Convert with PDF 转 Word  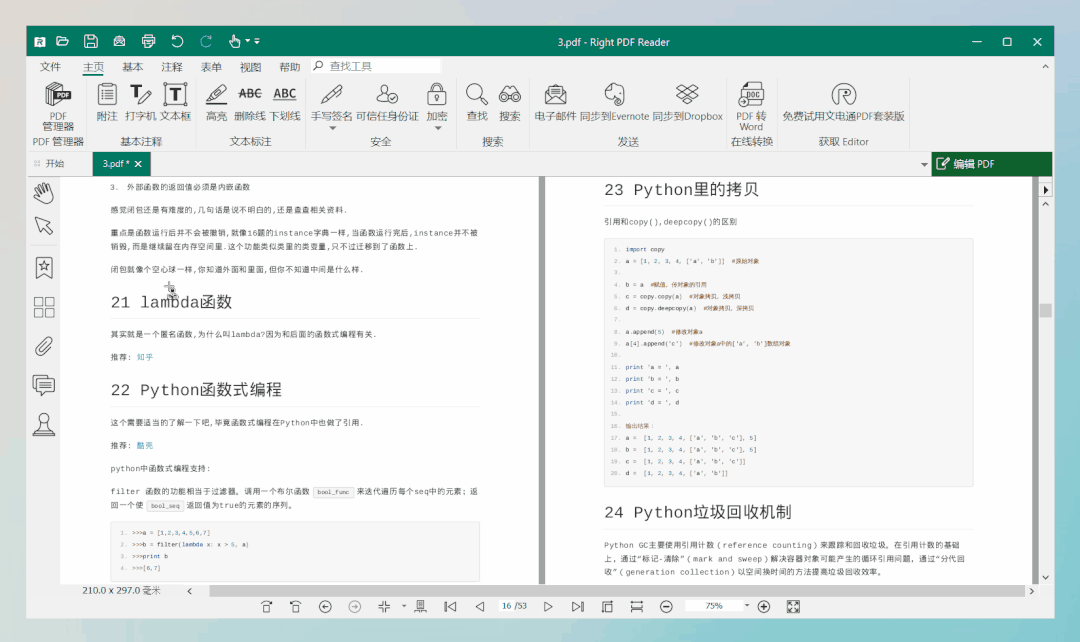(x=751, y=106)
